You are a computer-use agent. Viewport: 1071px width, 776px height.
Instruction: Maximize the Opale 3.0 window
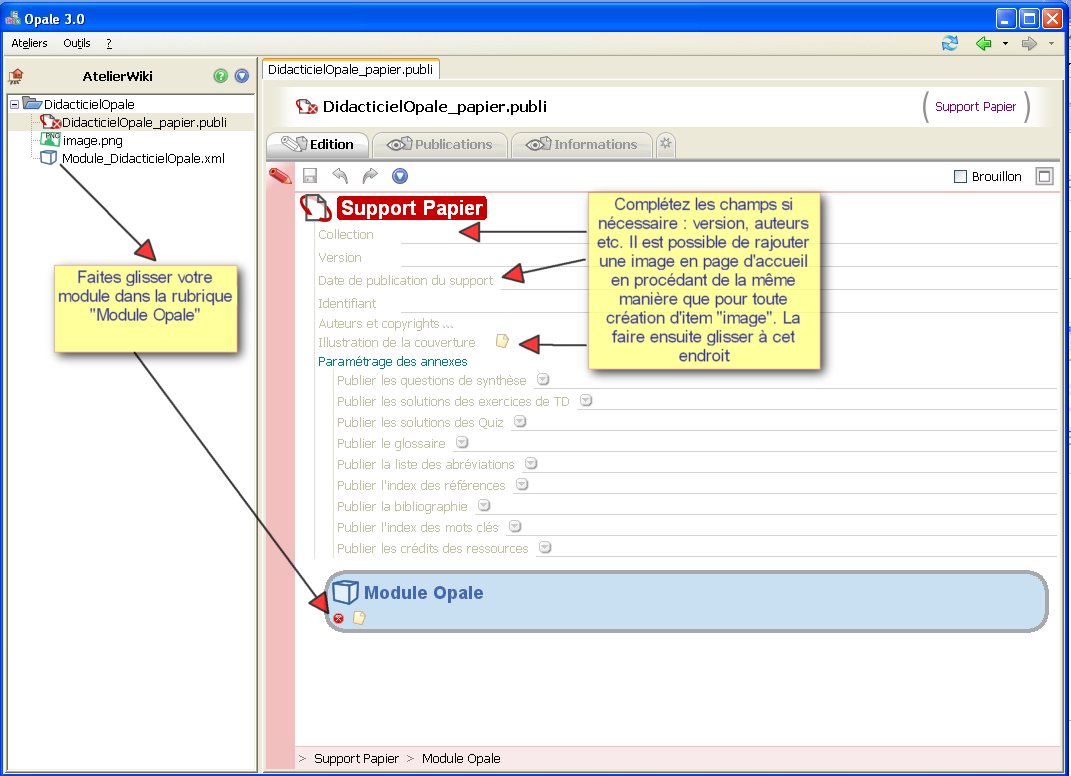click(x=1029, y=18)
